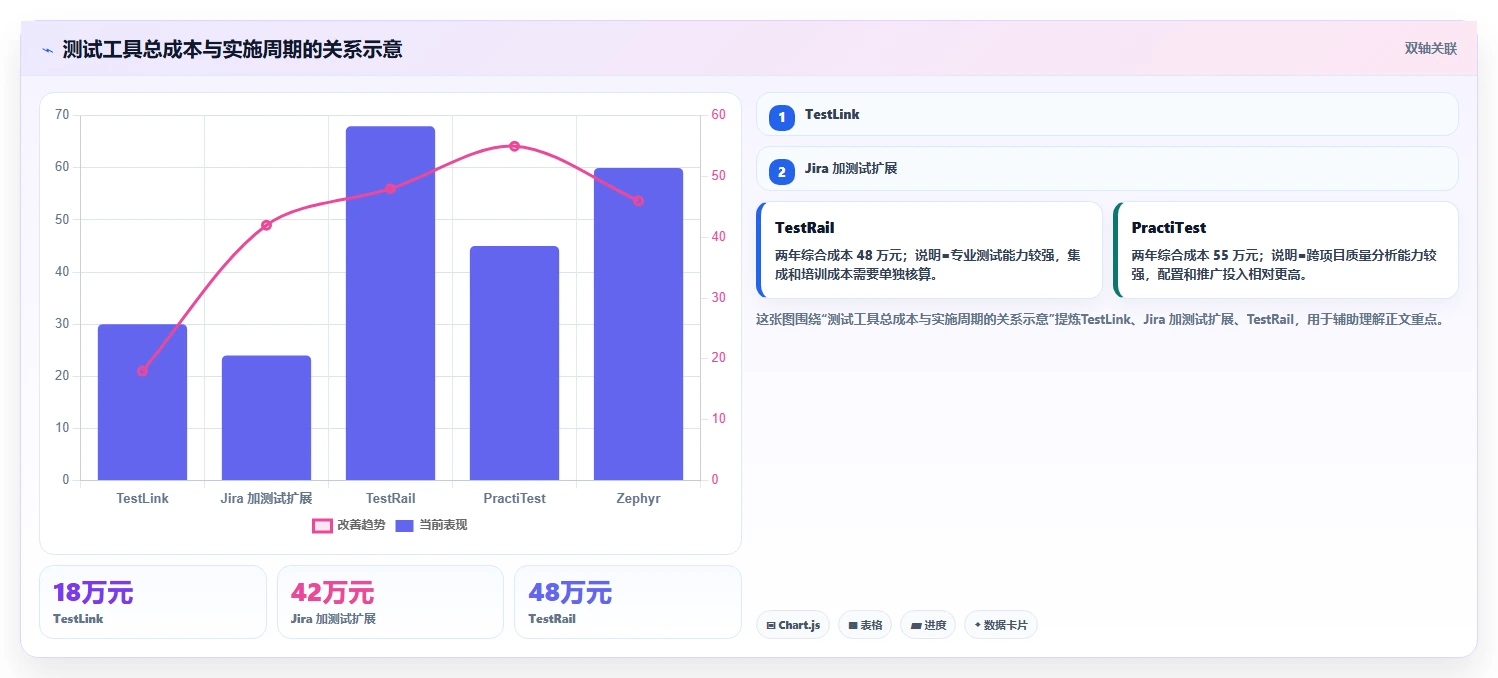
Task: Click the pink line peak point above PractiTest
Action: [514, 146]
